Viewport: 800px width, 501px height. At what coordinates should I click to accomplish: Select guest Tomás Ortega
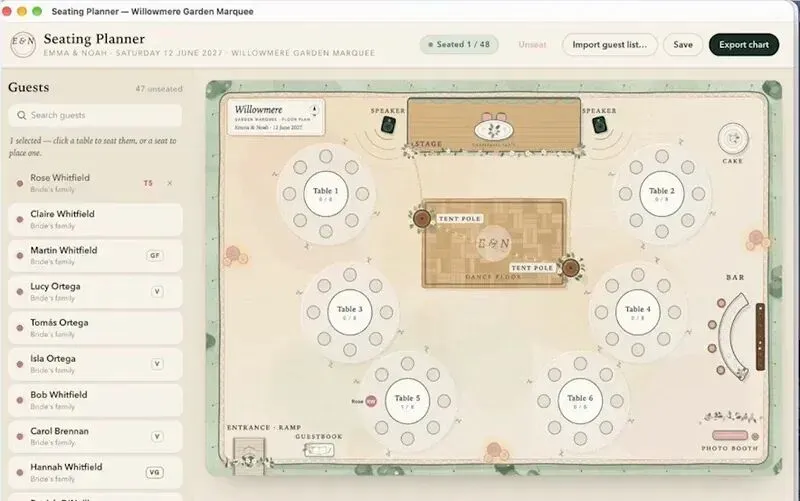point(95,328)
